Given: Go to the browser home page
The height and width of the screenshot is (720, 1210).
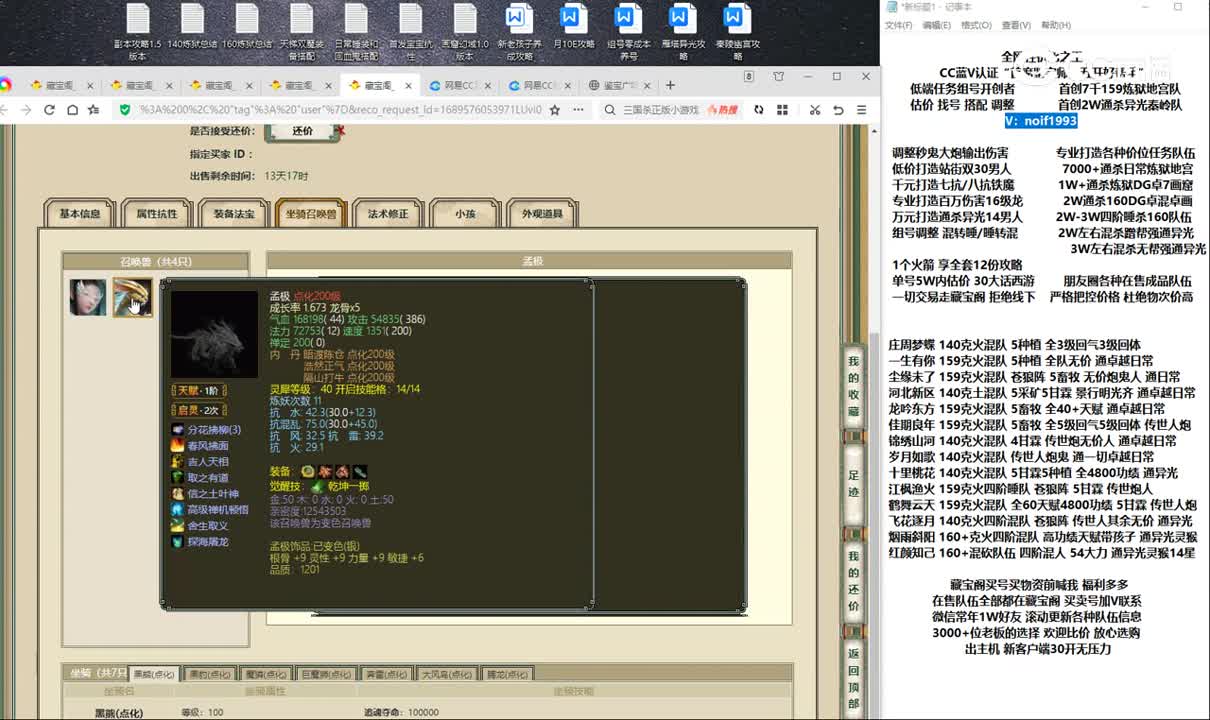Looking at the screenshot, I should 72,110.
